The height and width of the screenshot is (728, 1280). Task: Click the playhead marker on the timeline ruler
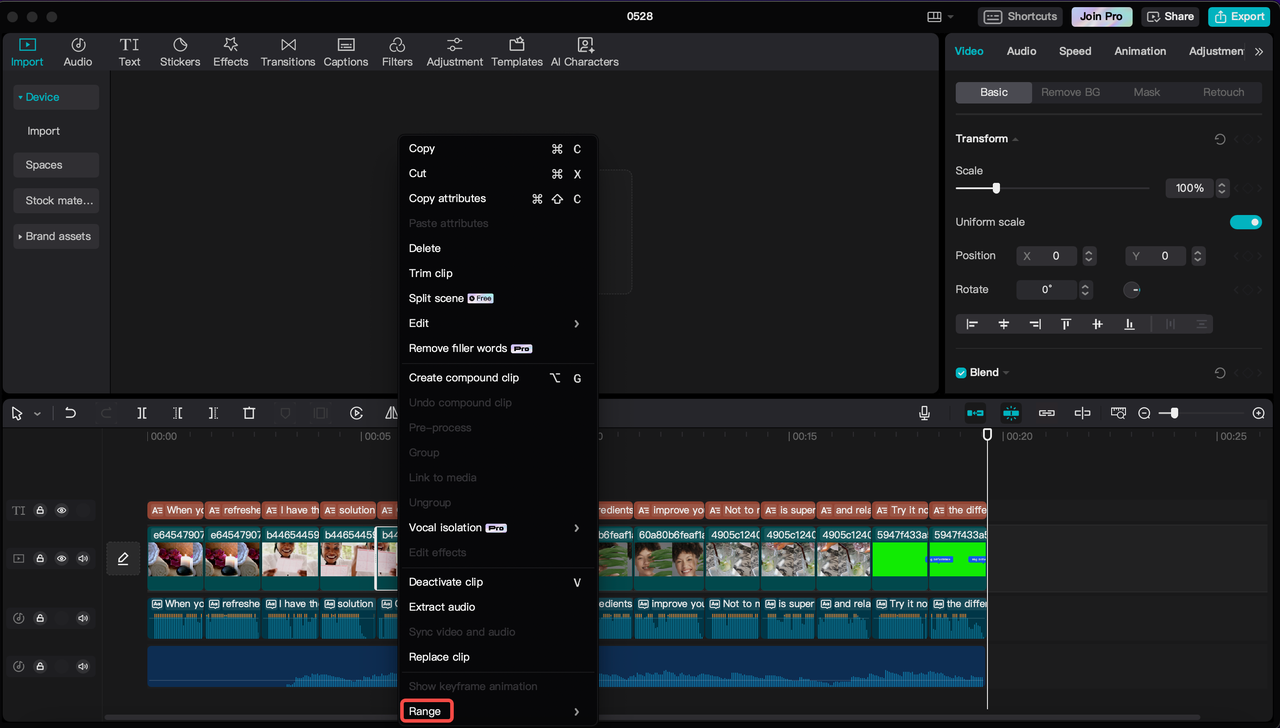click(x=987, y=434)
